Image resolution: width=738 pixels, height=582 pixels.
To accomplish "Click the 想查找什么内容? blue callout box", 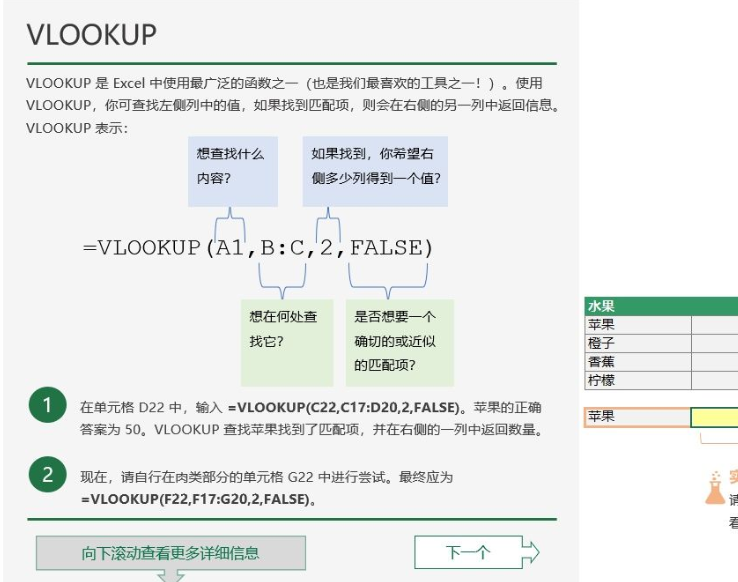I will (233, 171).
